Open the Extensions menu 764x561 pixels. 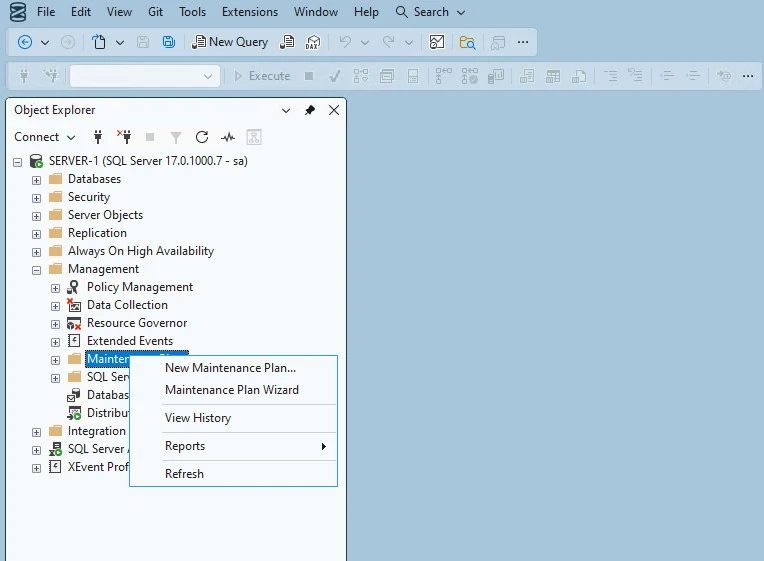click(250, 12)
